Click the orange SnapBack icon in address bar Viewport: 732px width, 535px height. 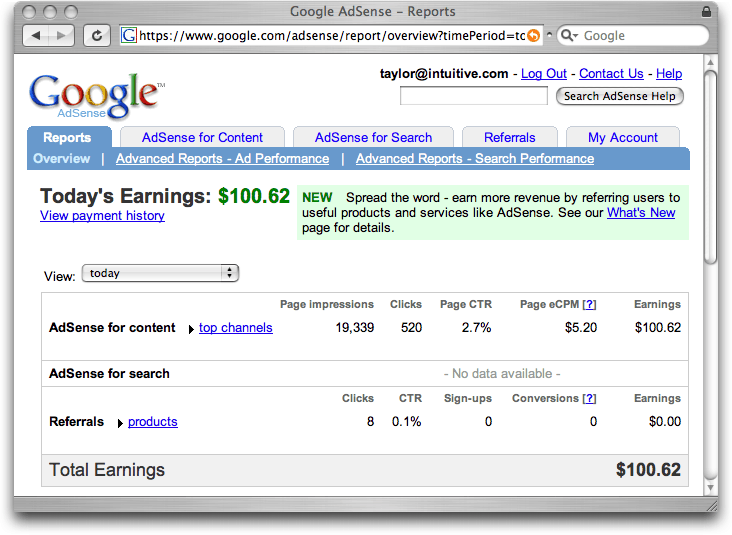(x=533, y=35)
